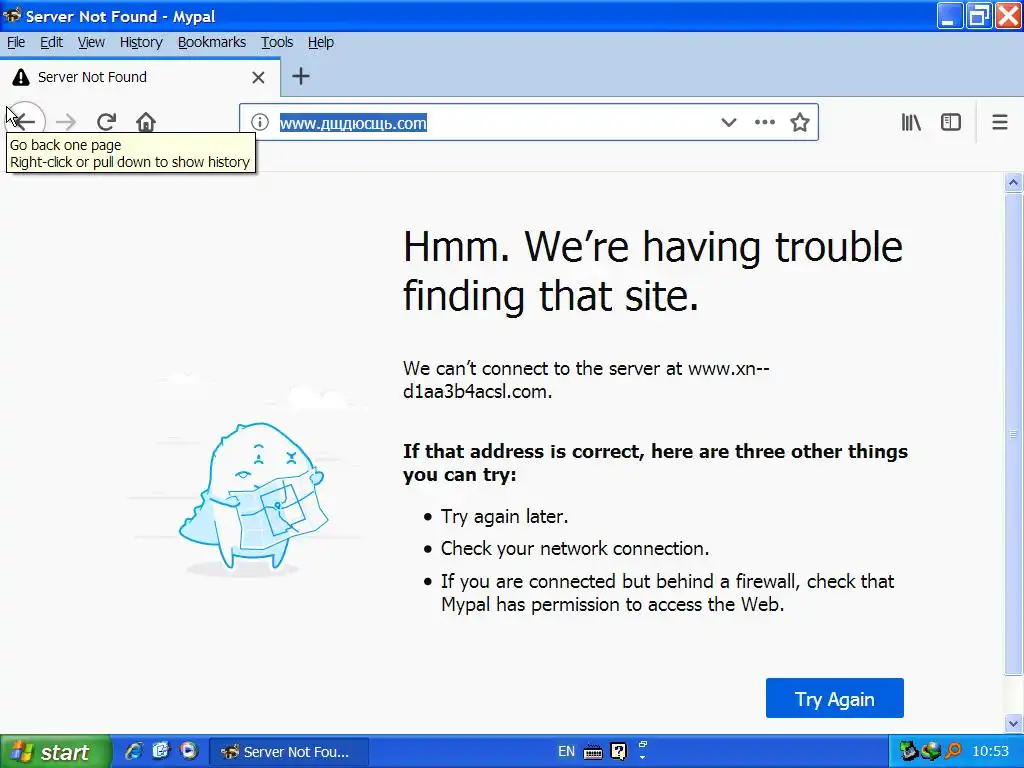Click the EN language indicator

[x=566, y=752]
